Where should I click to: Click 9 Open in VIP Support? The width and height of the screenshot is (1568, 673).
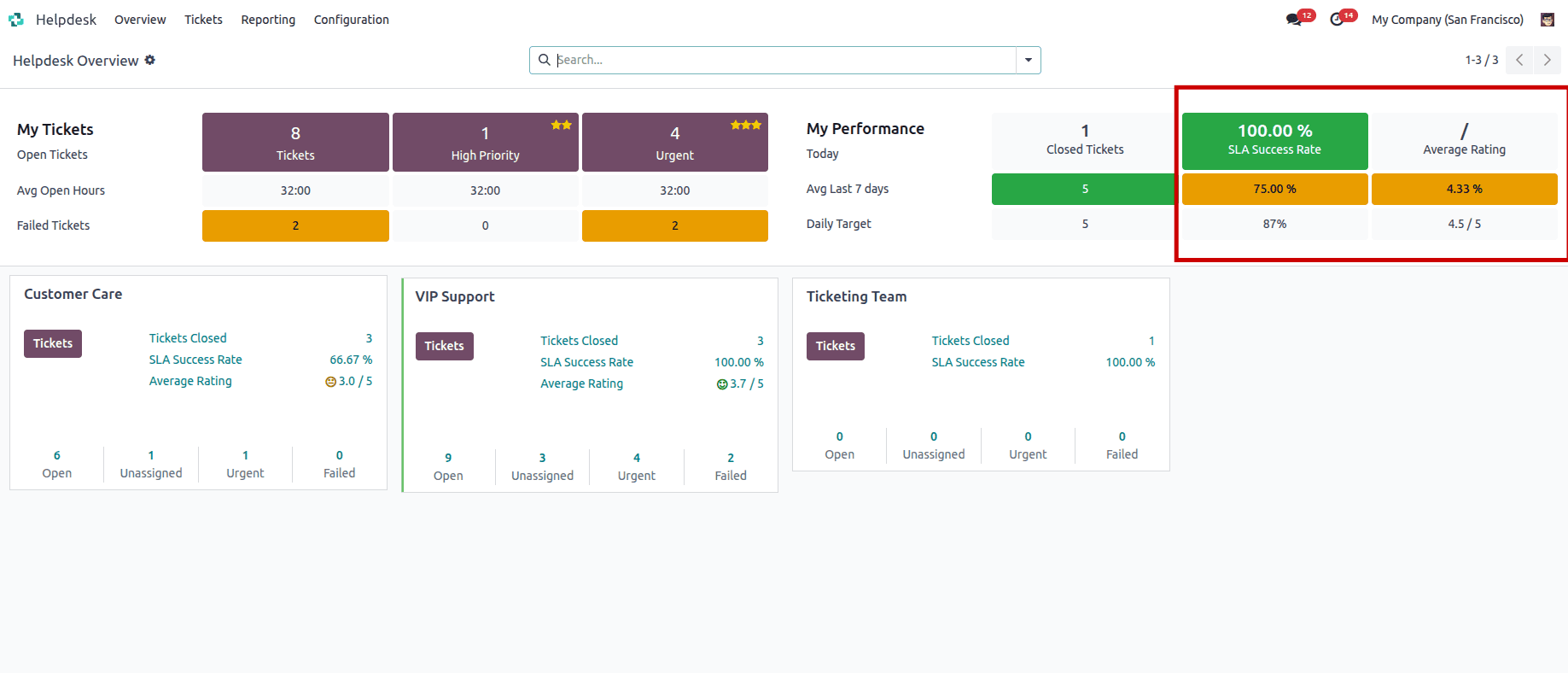click(448, 467)
